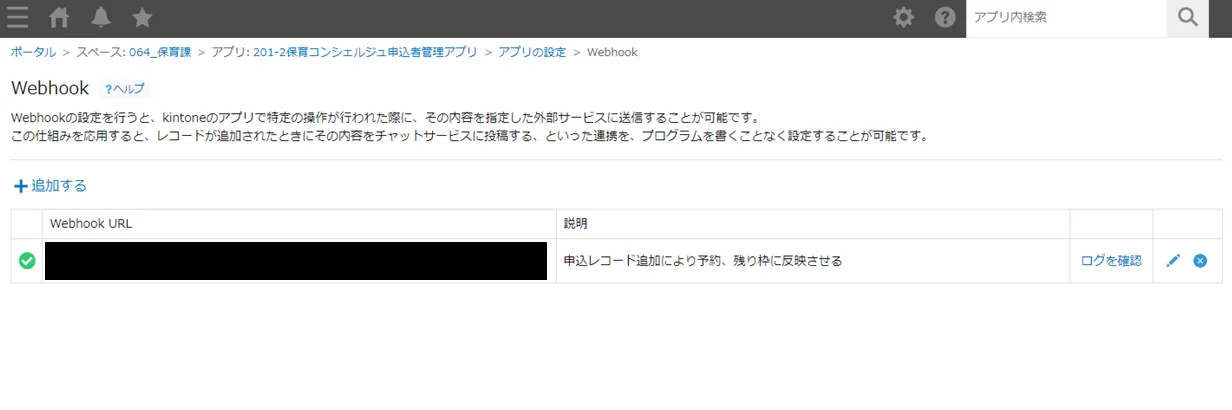Edit the webhook with pencil icon

[x=1173, y=261]
